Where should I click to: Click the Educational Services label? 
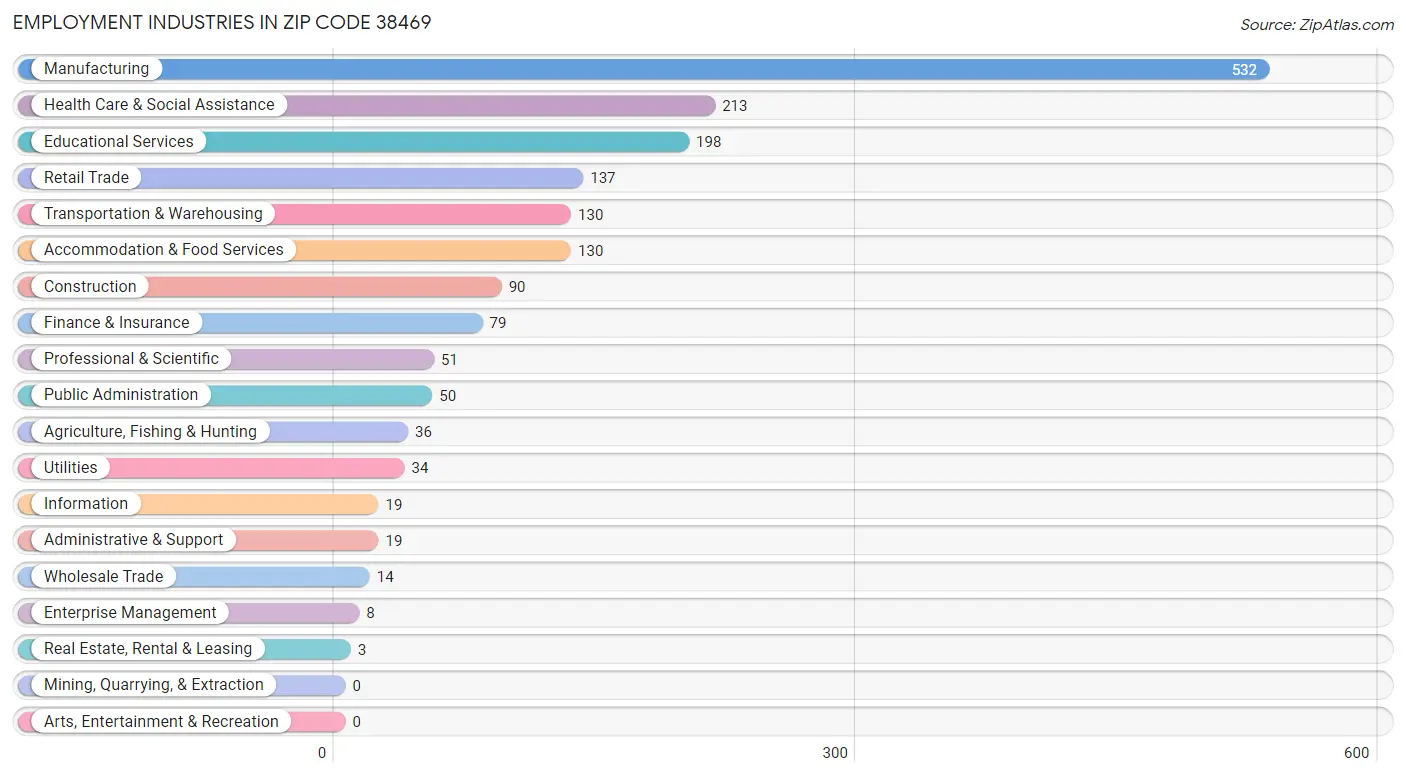(x=119, y=141)
